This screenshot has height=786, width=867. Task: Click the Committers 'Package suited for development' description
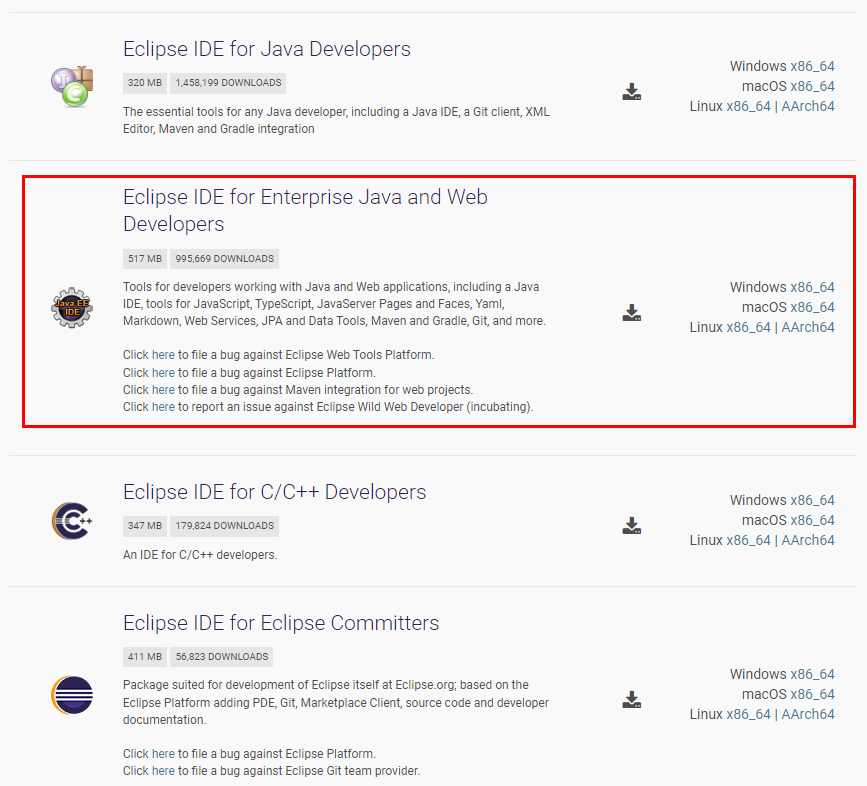click(336, 703)
